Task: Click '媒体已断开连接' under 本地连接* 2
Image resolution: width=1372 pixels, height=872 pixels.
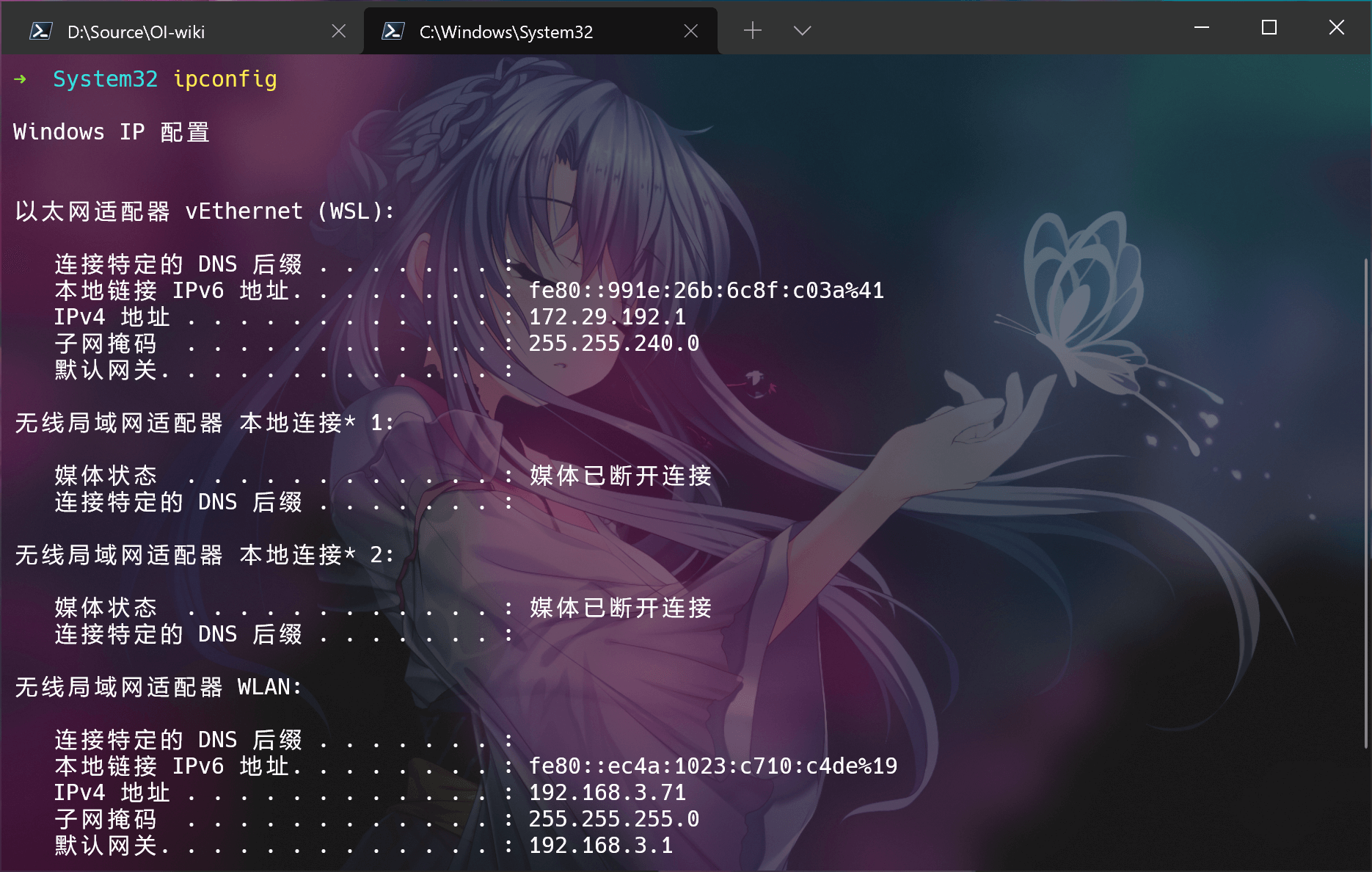Action: (x=621, y=608)
